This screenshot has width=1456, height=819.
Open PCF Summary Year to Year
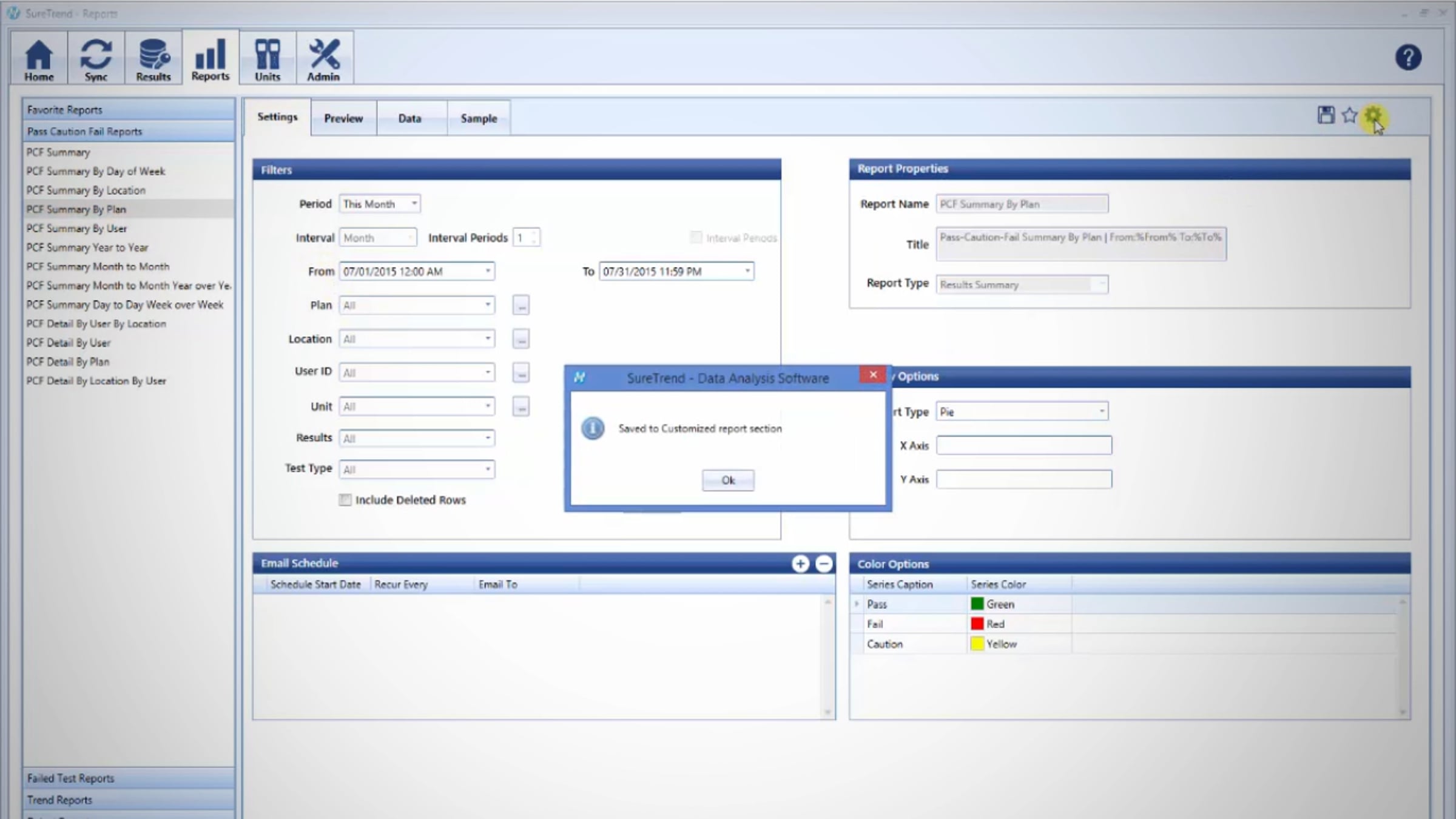point(87,248)
